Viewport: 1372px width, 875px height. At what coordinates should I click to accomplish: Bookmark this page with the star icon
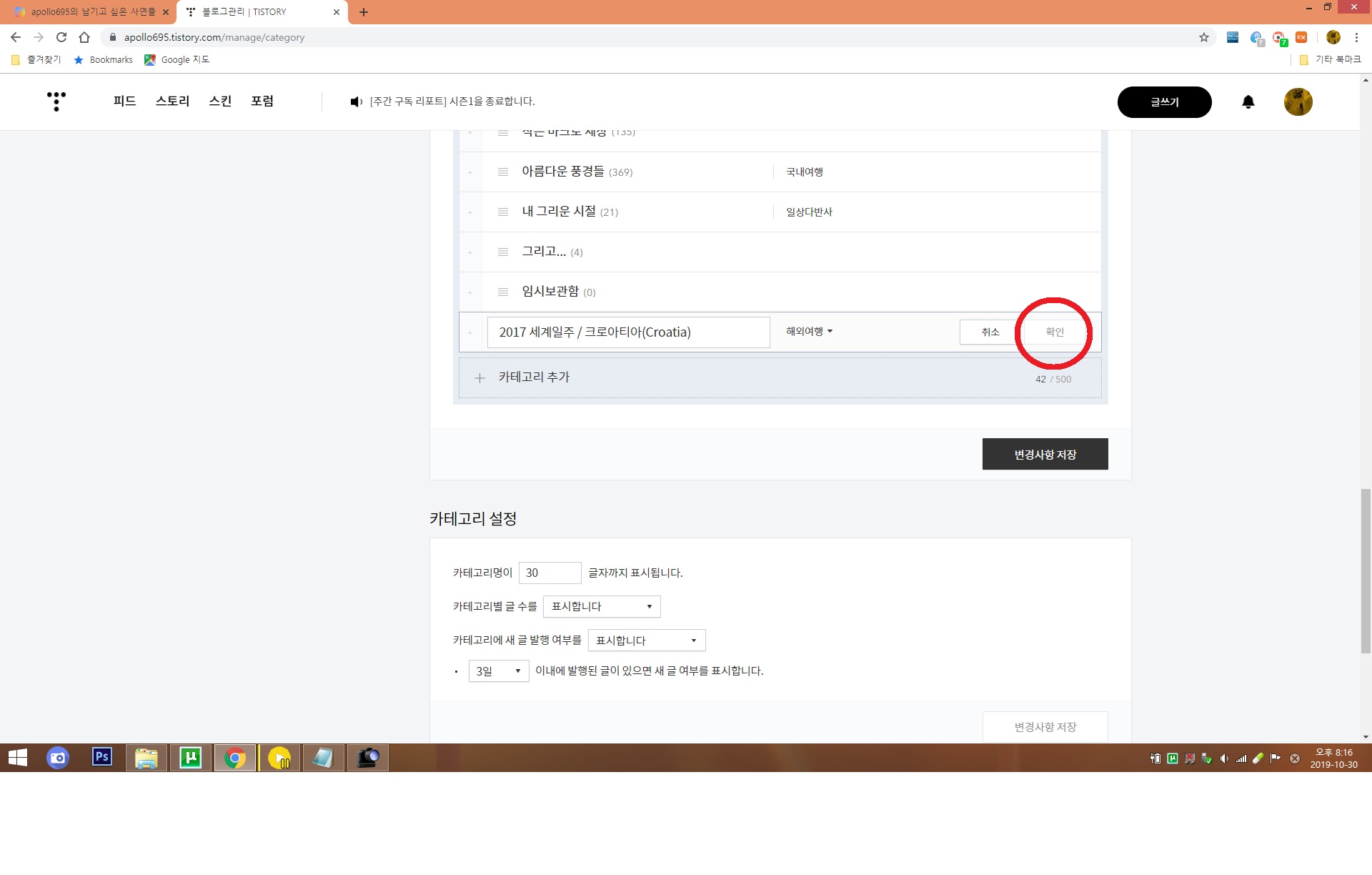1204,37
